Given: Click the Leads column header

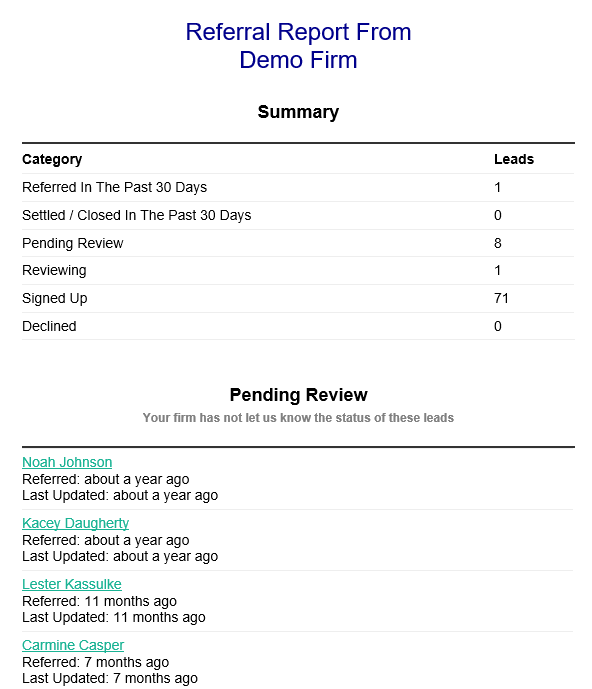Looking at the screenshot, I should [x=514, y=159].
